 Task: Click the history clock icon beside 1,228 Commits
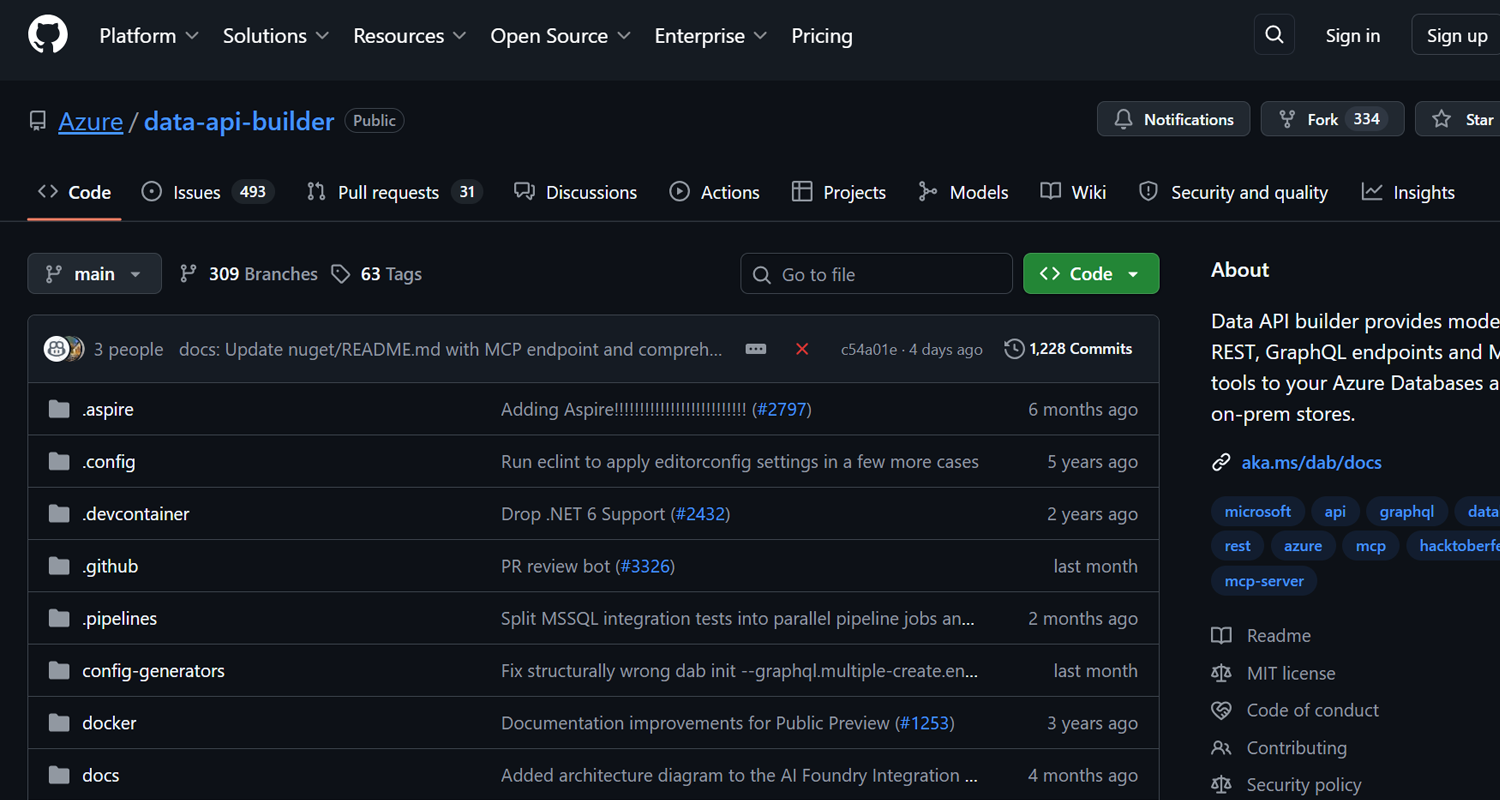click(1014, 349)
